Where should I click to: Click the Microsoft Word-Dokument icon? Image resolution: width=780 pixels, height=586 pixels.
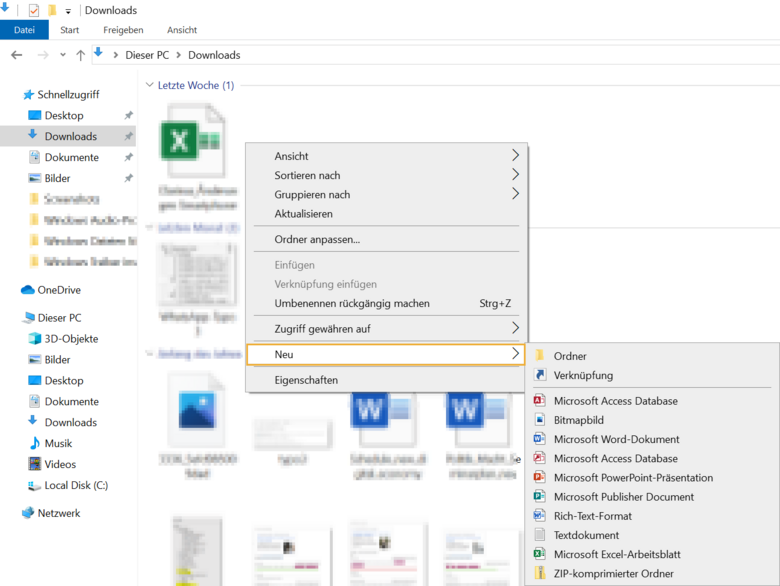pos(540,439)
